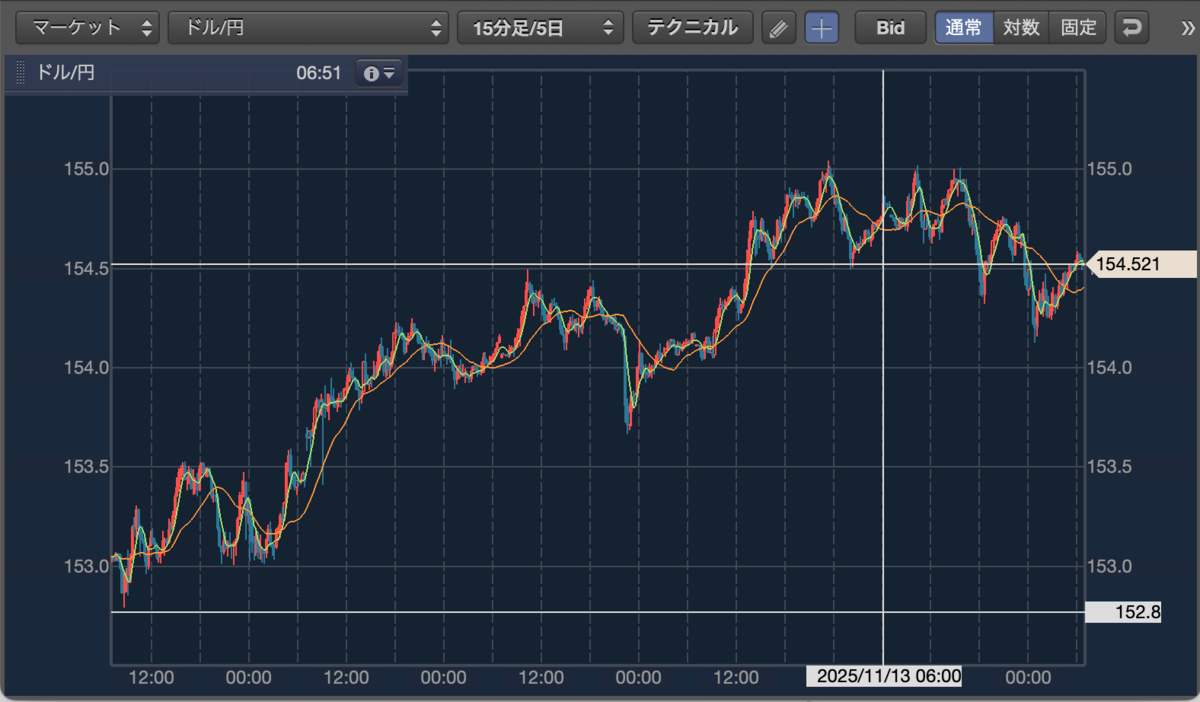This screenshot has width=1200, height=702.
Task: Click the テクニカル button
Action: tap(692, 28)
